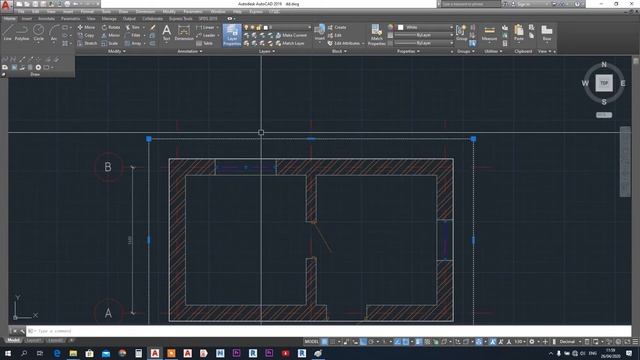Toggle the layer on/off lightbulb icon
The width and height of the screenshot is (640, 360).
point(246,27)
